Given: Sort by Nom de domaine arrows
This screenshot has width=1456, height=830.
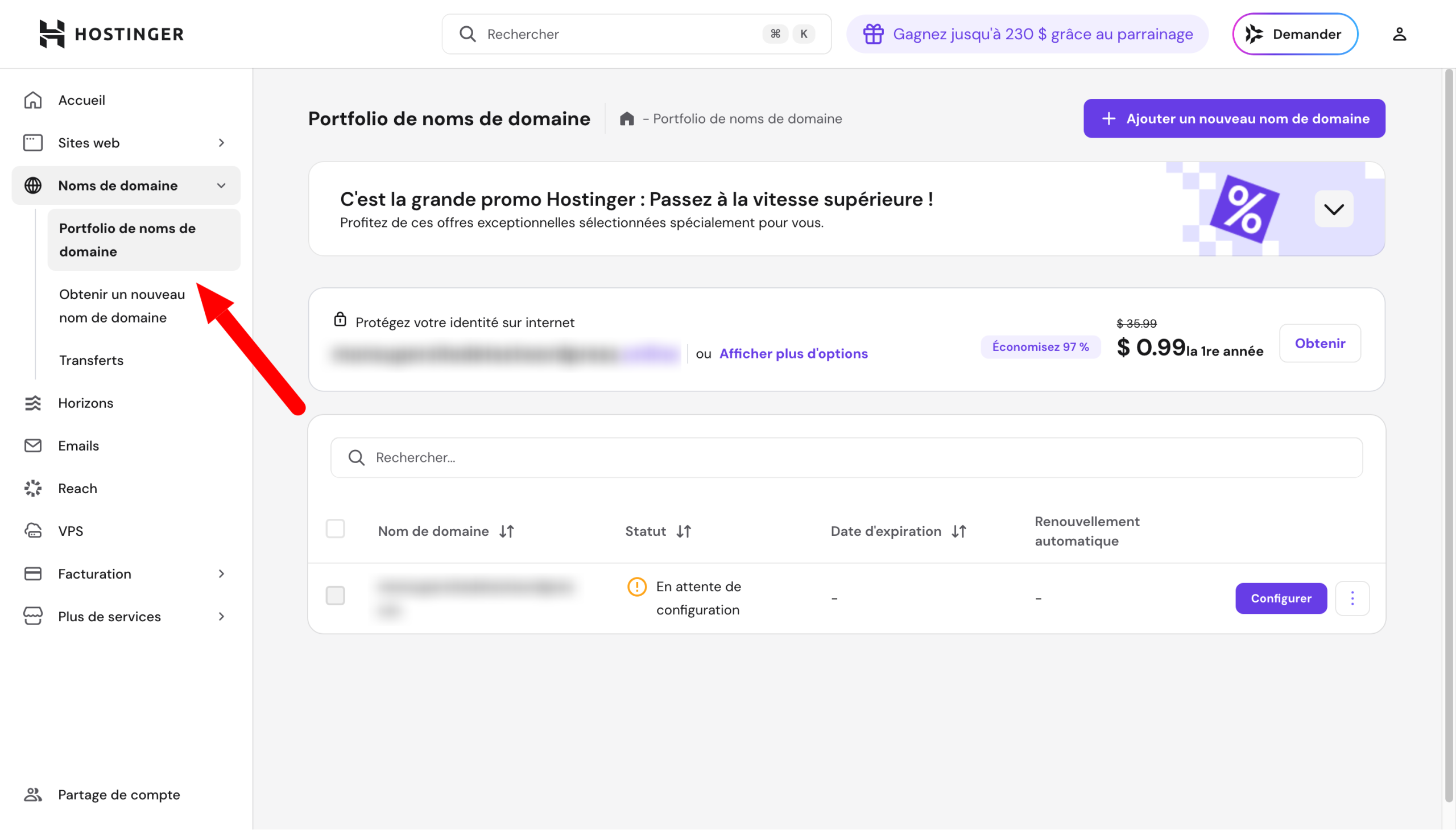Looking at the screenshot, I should pos(507,532).
